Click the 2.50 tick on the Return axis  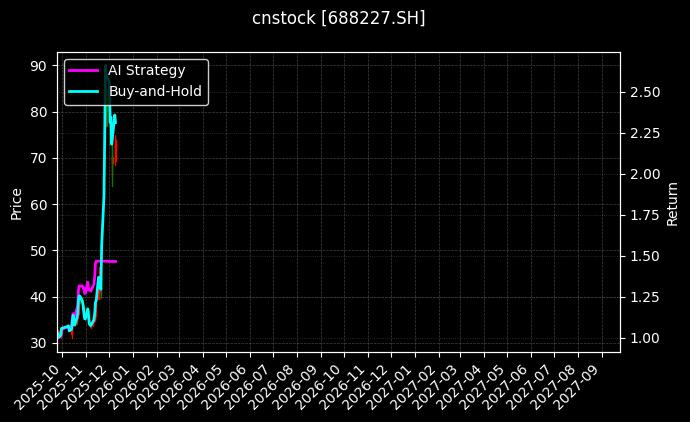coord(645,92)
